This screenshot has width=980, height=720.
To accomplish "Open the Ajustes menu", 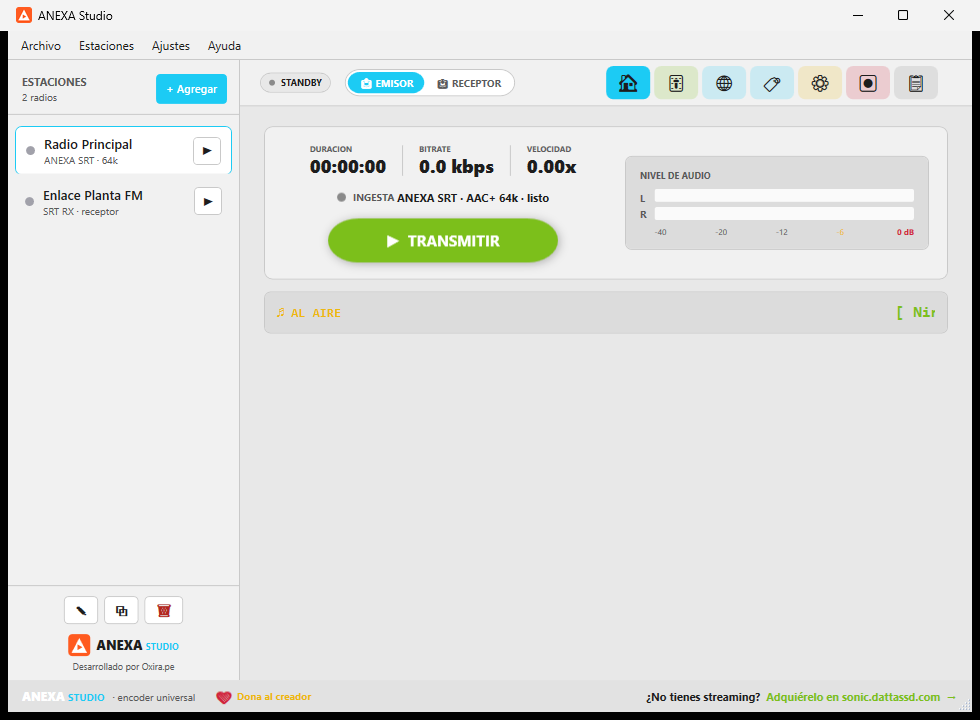I will point(171,46).
